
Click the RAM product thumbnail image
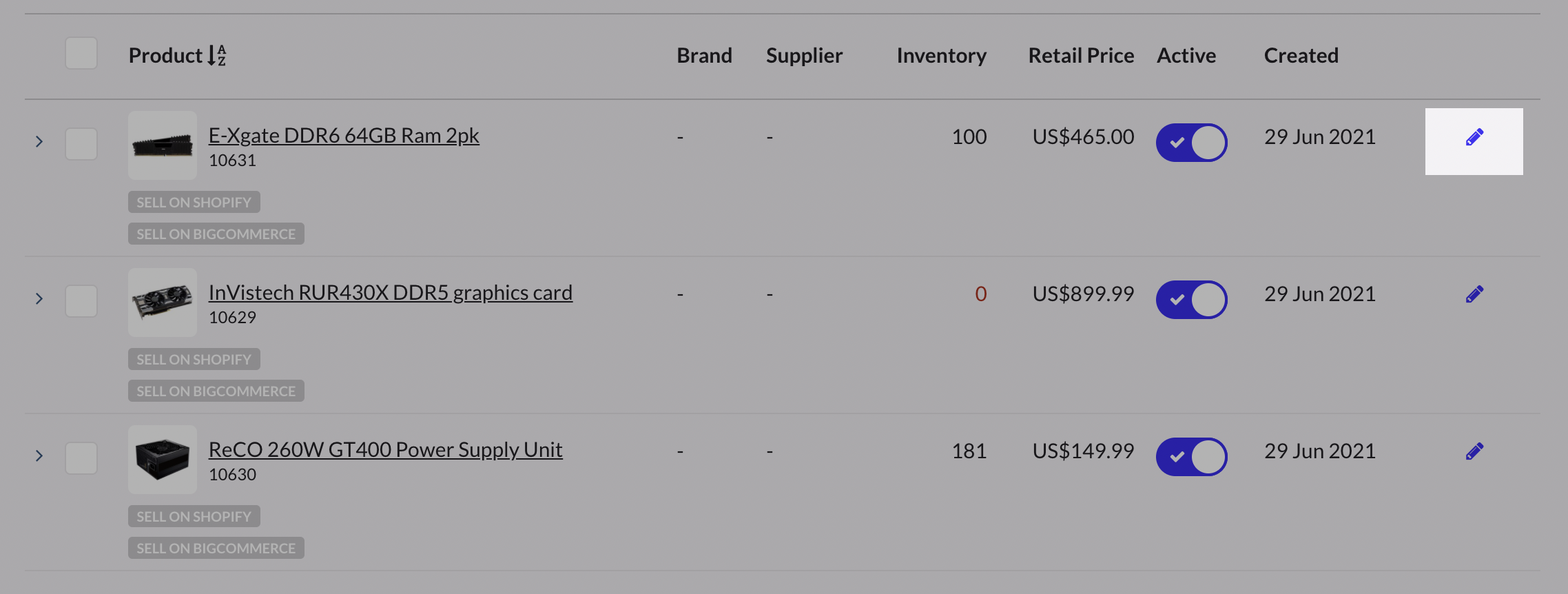(x=163, y=145)
